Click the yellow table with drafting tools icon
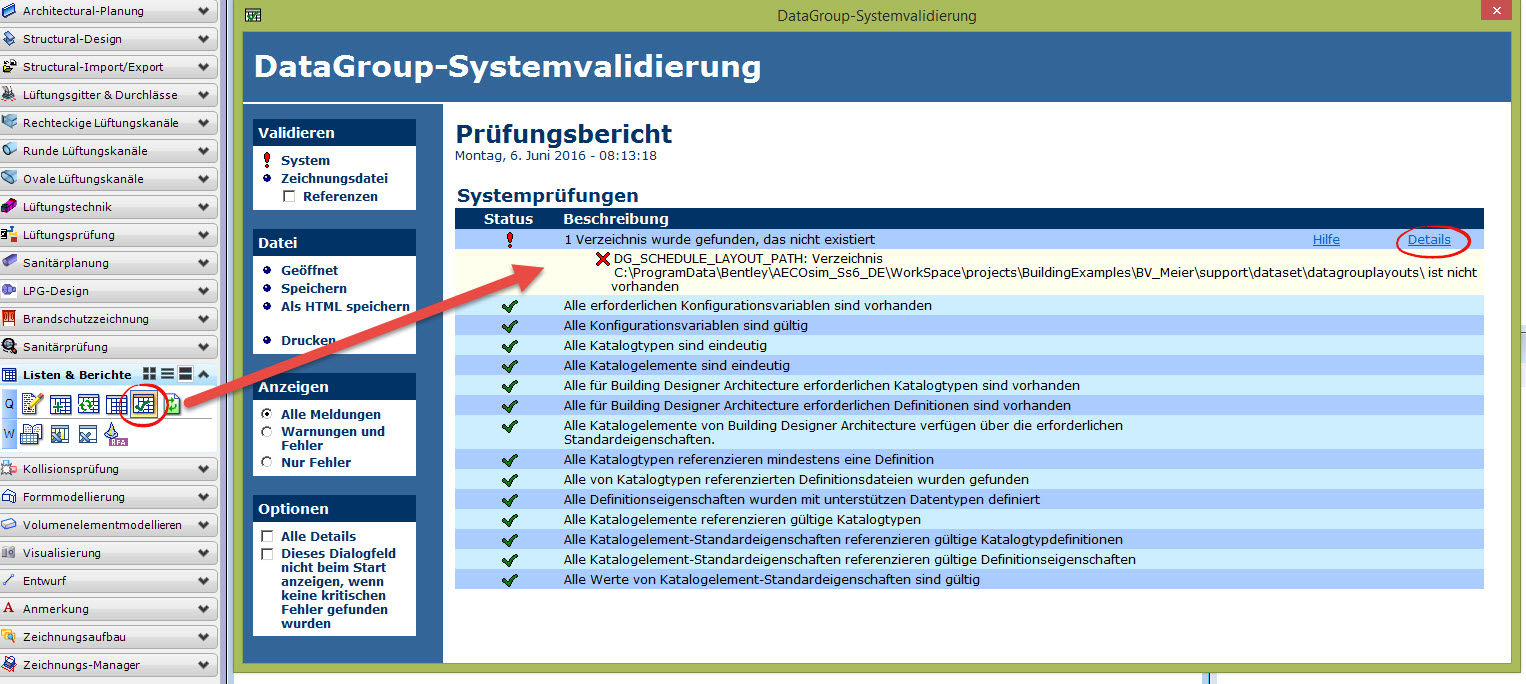This screenshot has height=684, width=1526. 60,433
